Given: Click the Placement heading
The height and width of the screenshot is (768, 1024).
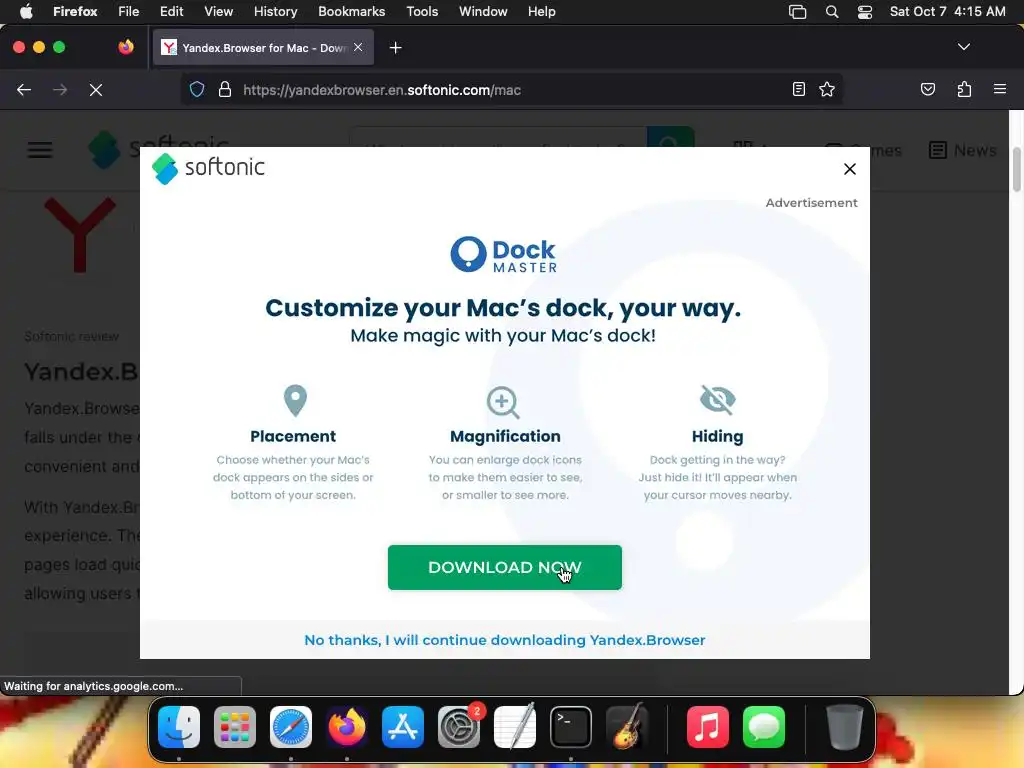Looking at the screenshot, I should tap(293, 436).
